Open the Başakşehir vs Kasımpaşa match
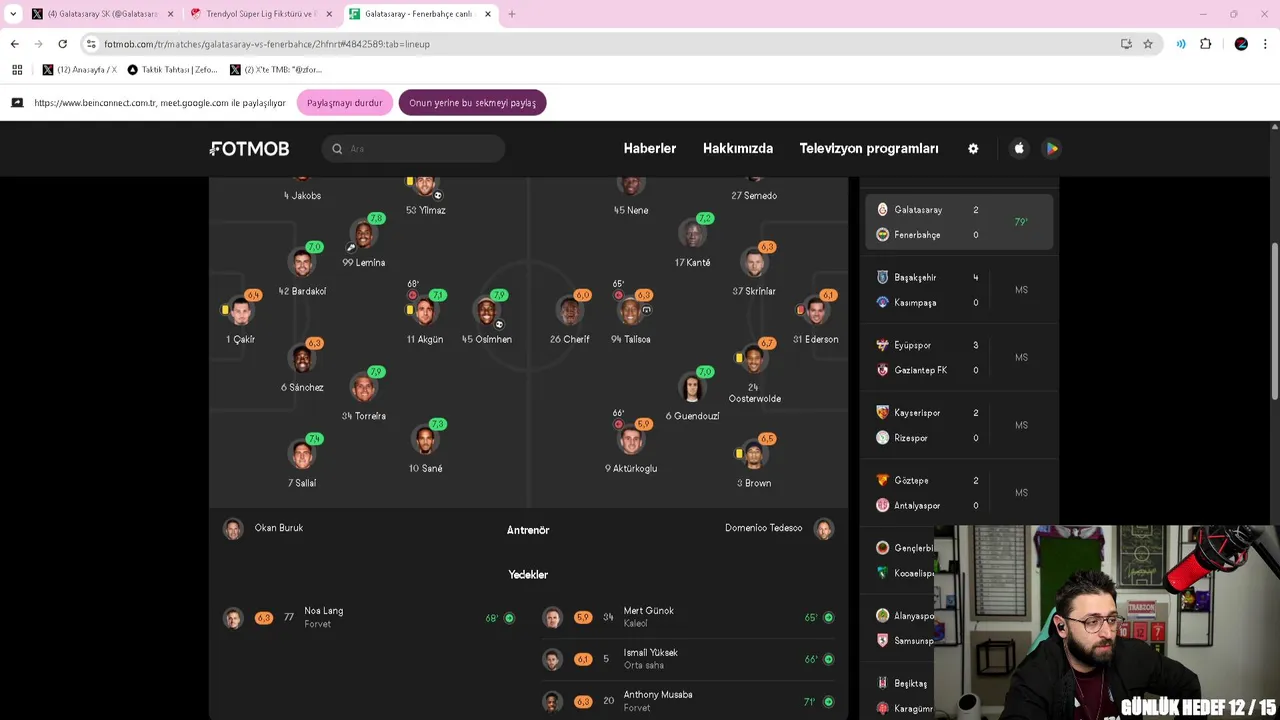Viewport: 1280px width, 720px height. click(961, 290)
